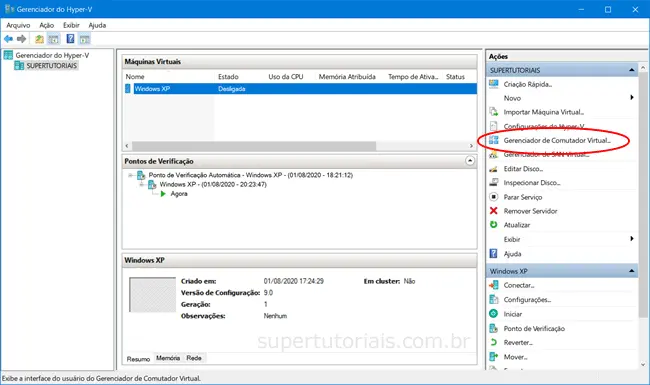Click the Parar Serviço stop icon
The height and width of the screenshot is (385, 650).
494,197
